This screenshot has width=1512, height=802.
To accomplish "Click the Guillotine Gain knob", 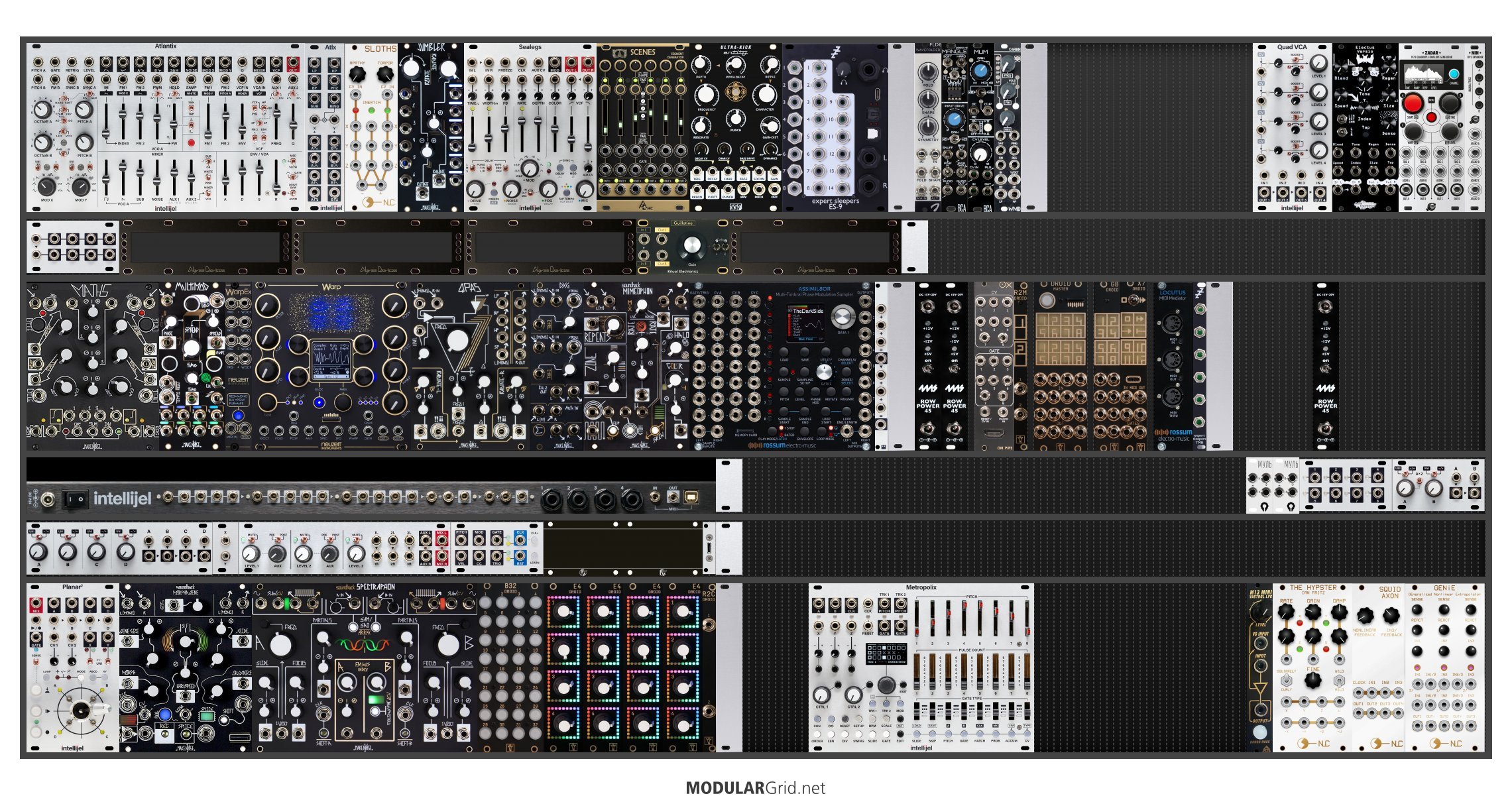I will [691, 245].
